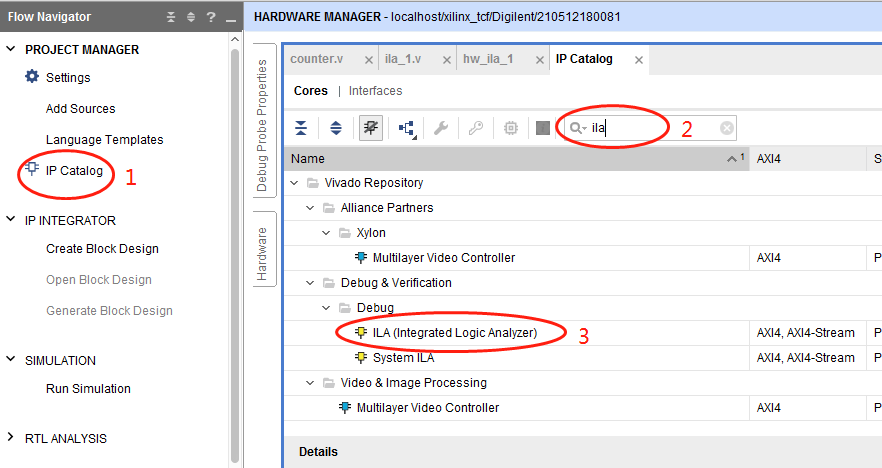Click the Details panel header
882x468 pixels.
(583, 452)
